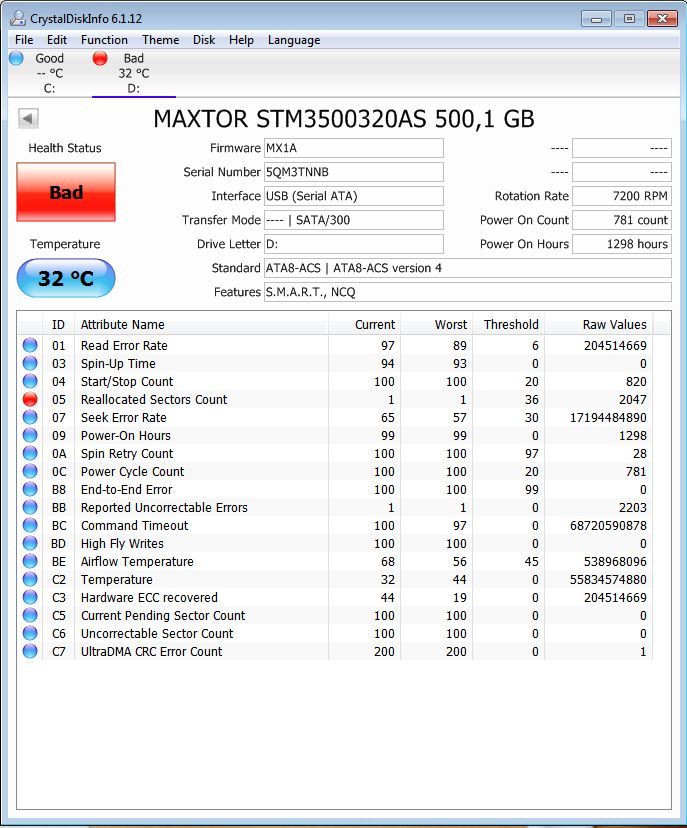Click the status orb for Start/Stop Count

click(30, 381)
